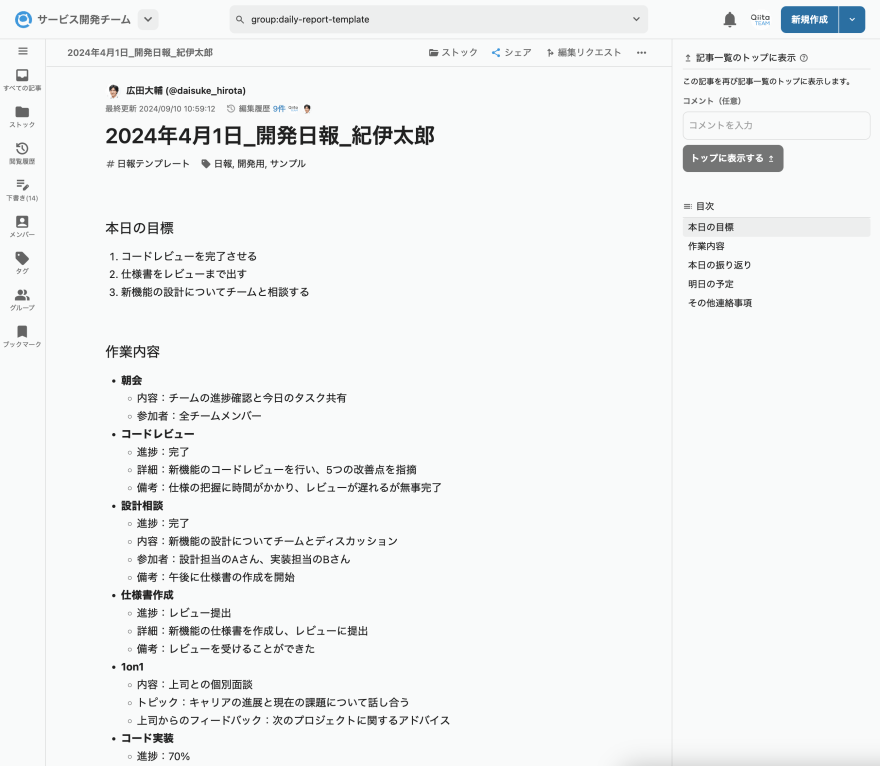Click the 朝会 bullet item
The height and width of the screenshot is (766, 880).
click(x=131, y=380)
